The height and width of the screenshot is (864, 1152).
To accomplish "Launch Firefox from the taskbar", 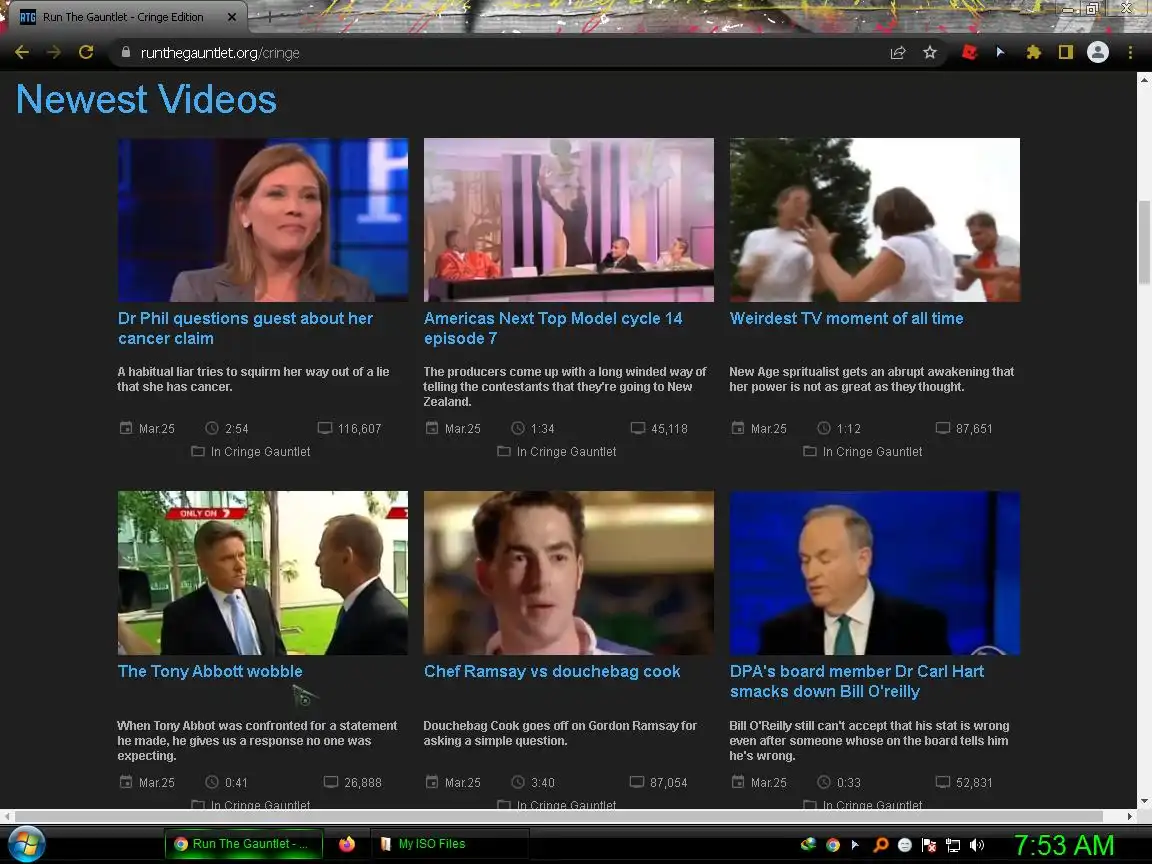I will 347,844.
